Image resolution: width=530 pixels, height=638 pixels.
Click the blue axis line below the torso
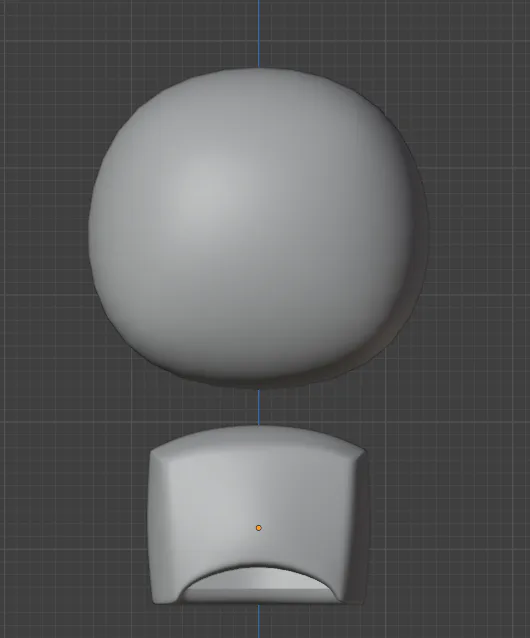(x=259, y=621)
